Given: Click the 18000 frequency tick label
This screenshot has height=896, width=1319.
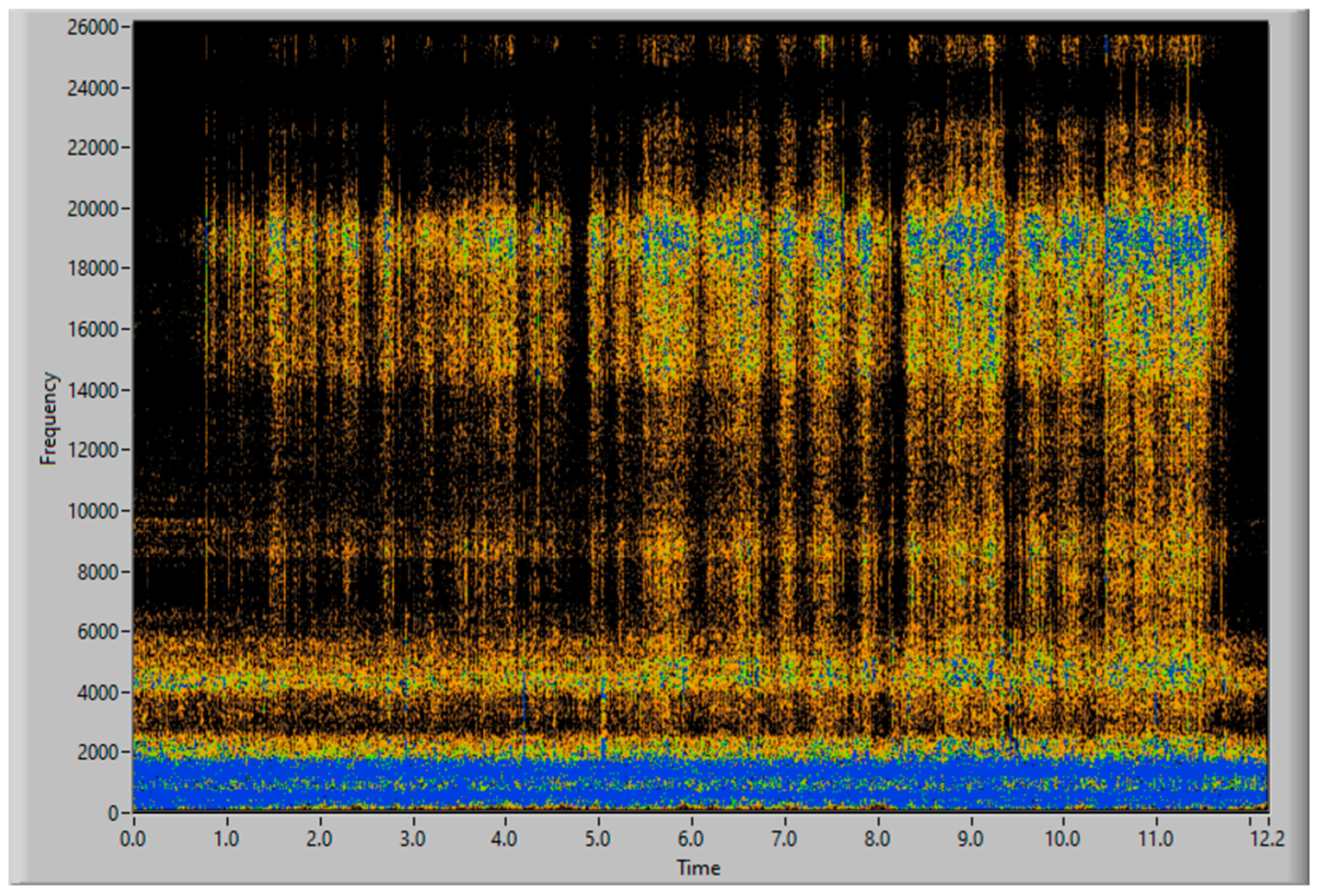Looking at the screenshot, I should point(92,269).
